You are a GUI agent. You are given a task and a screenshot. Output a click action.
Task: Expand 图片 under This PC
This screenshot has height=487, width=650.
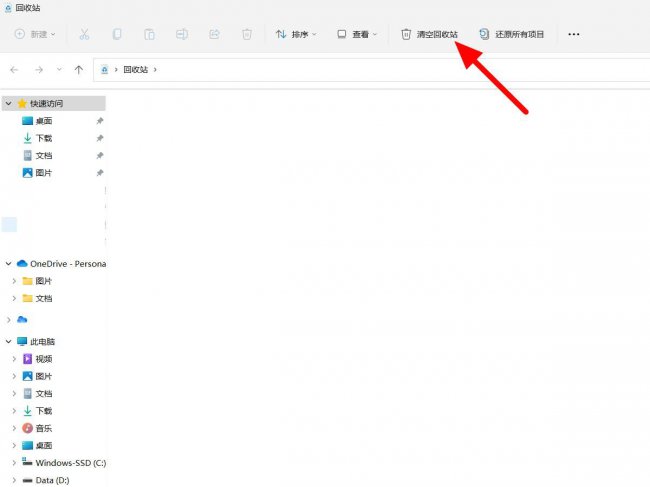(14, 376)
